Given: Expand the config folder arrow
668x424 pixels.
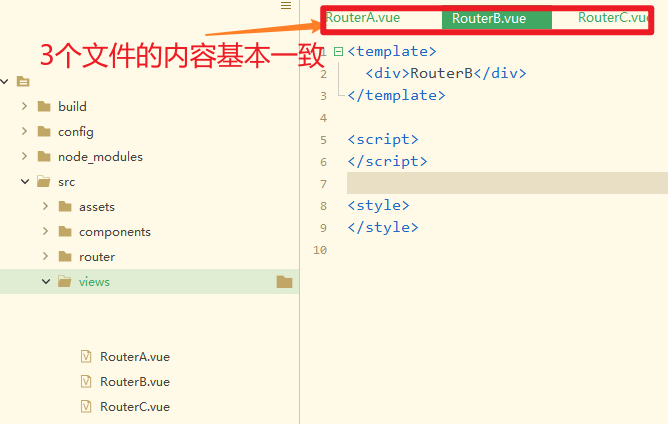Looking at the screenshot, I should (x=25, y=131).
